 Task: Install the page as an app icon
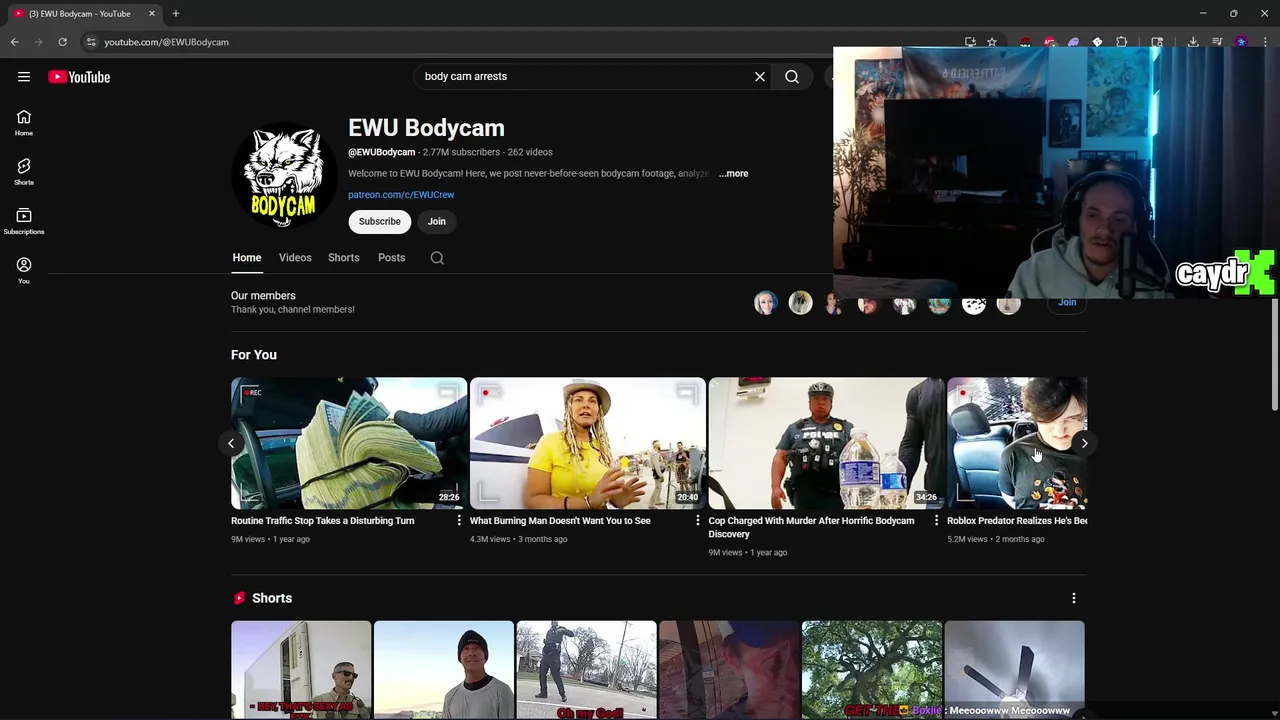click(970, 42)
